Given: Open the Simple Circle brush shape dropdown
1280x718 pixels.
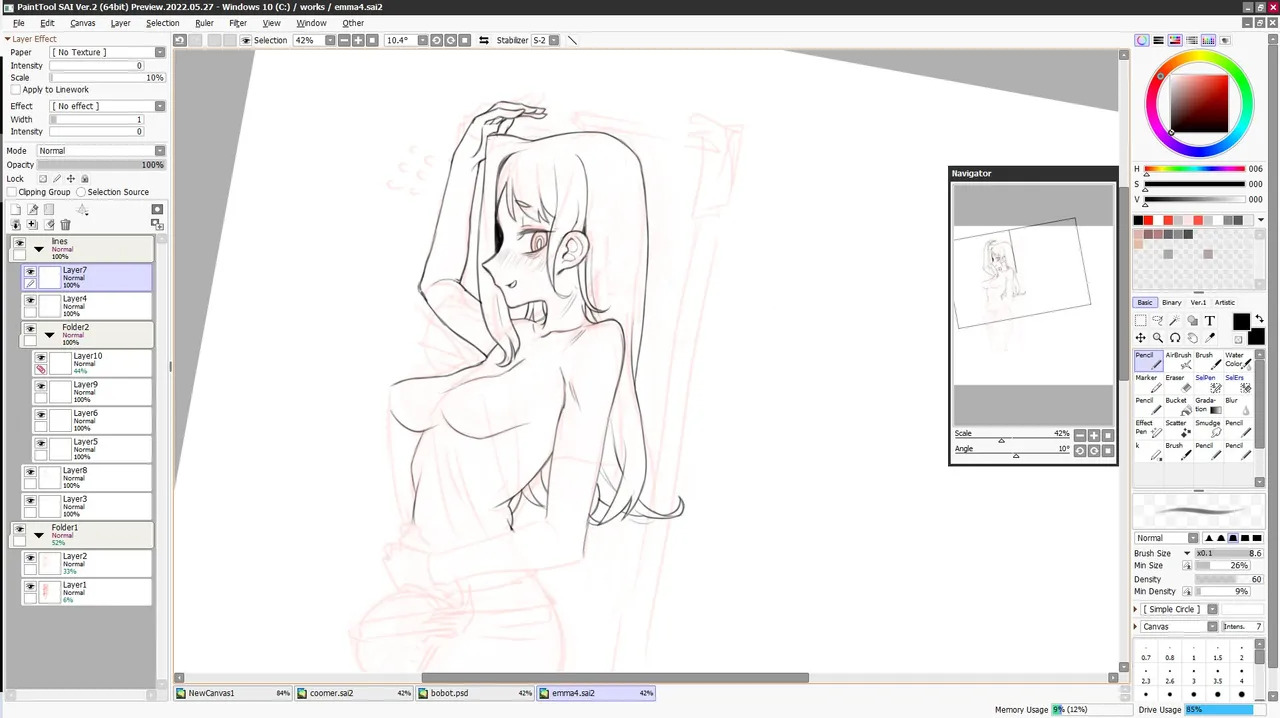Looking at the screenshot, I should 1180,609.
